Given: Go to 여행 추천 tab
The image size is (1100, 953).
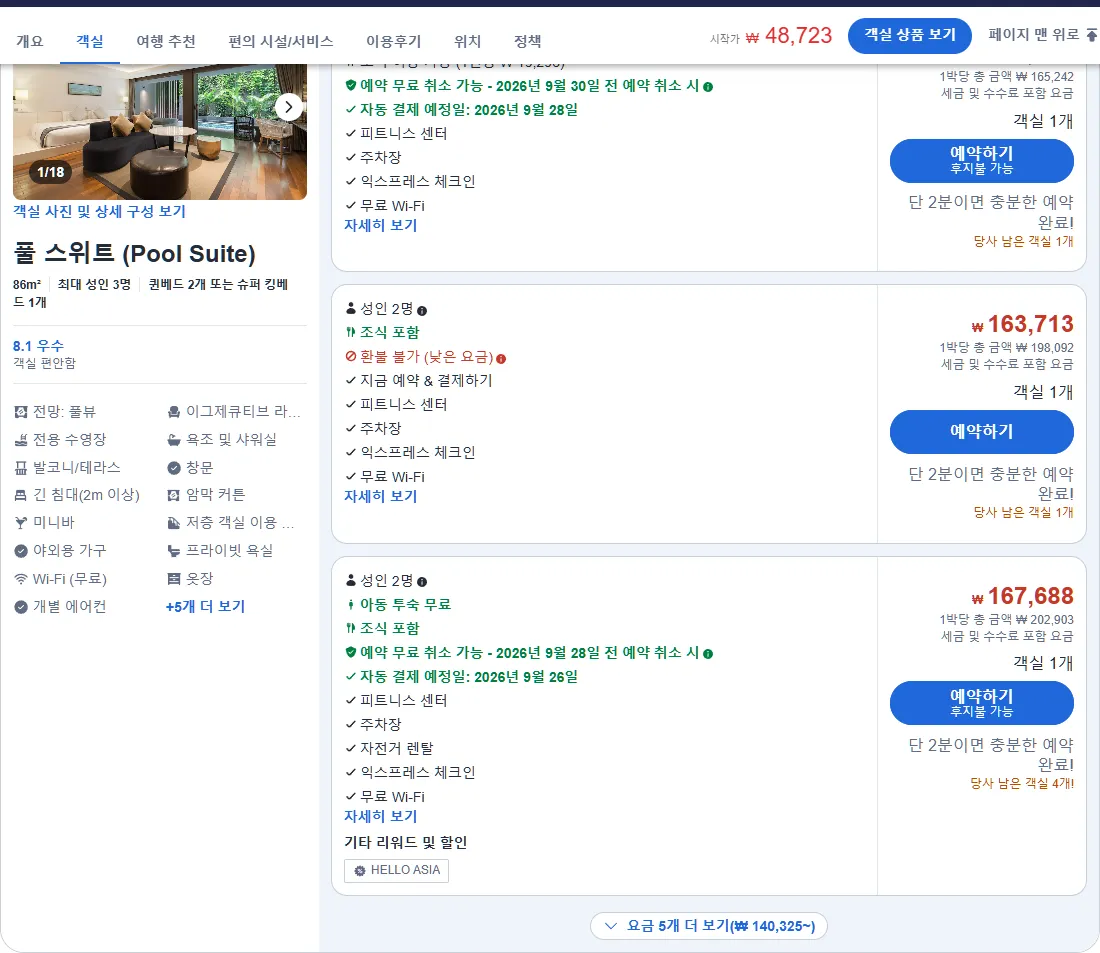Looking at the screenshot, I should pyautogui.click(x=166, y=41).
